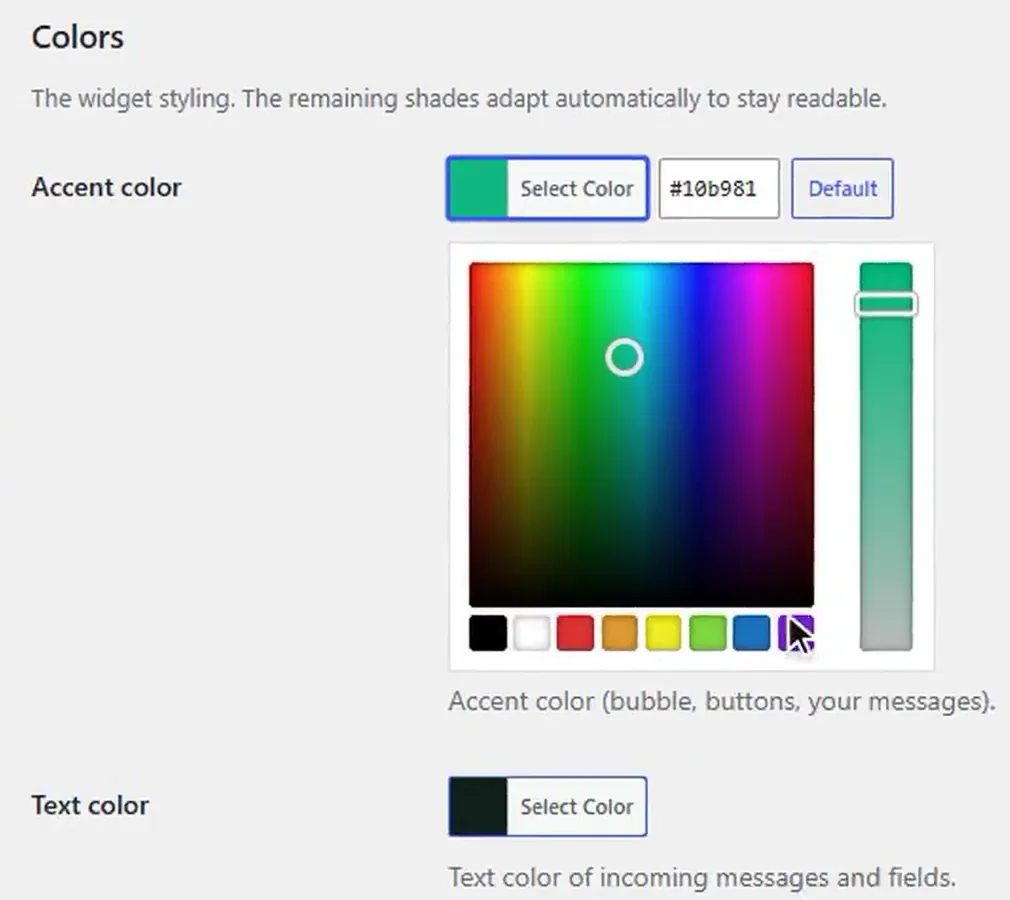Pick the blue palette swatch
This screenshot has width=1010, height=900.
tap(751, 633)
